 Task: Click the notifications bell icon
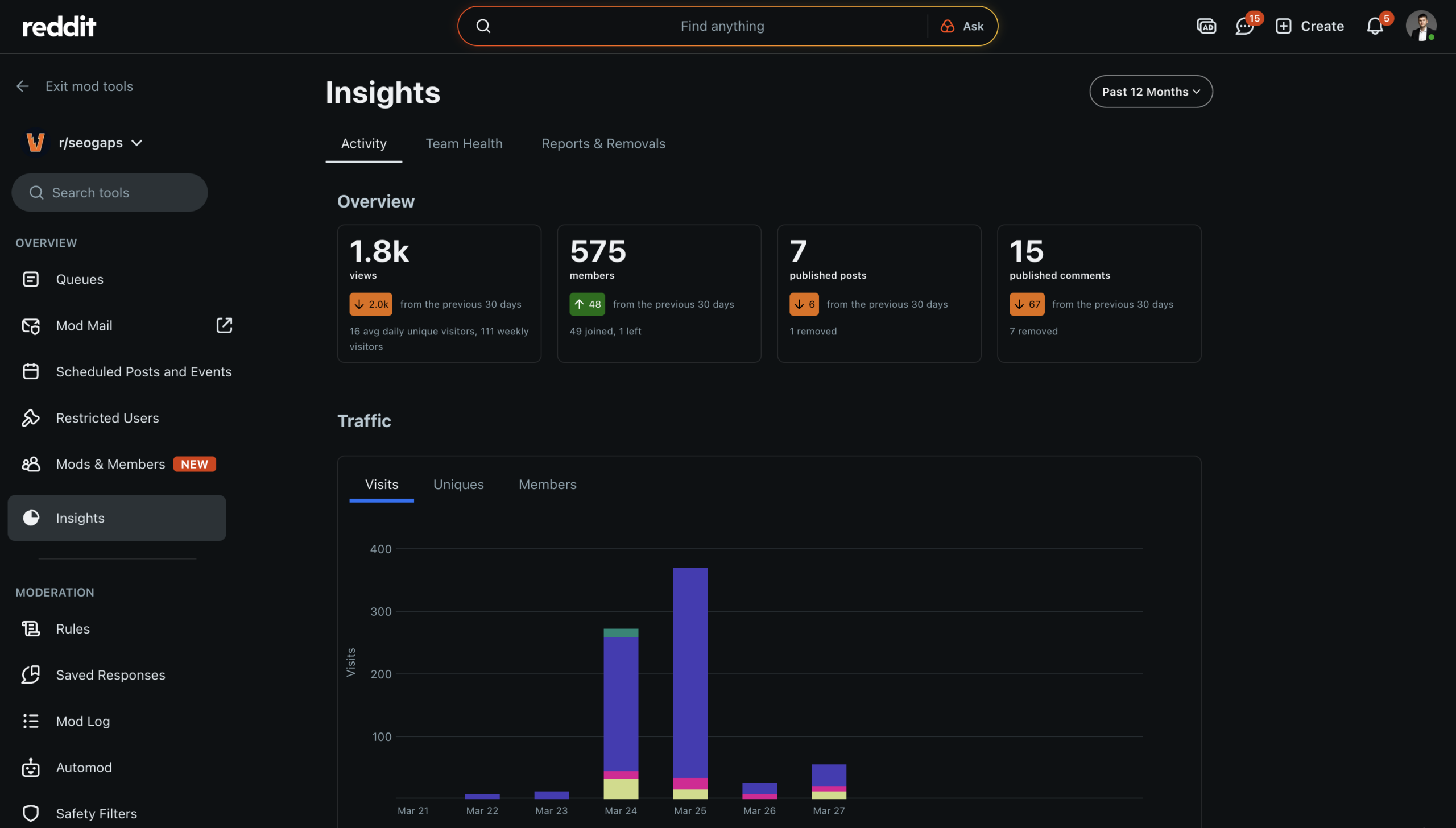tap(1375, 26)
